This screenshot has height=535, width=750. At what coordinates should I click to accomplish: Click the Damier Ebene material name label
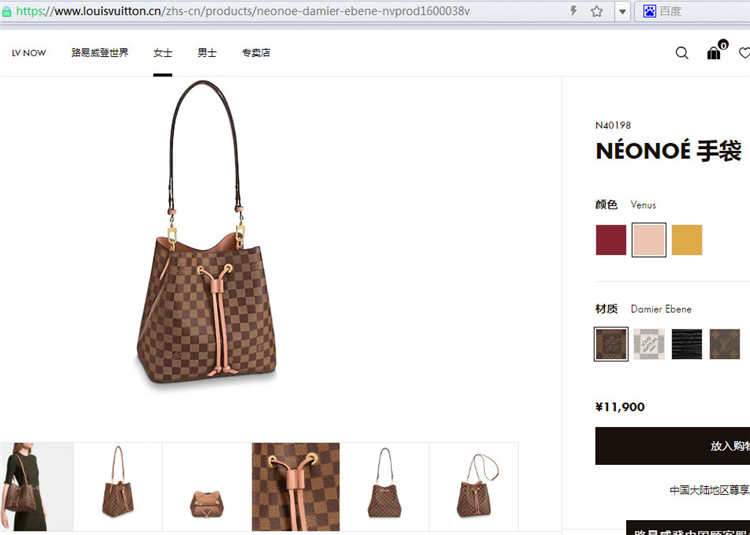coord(661,309)
